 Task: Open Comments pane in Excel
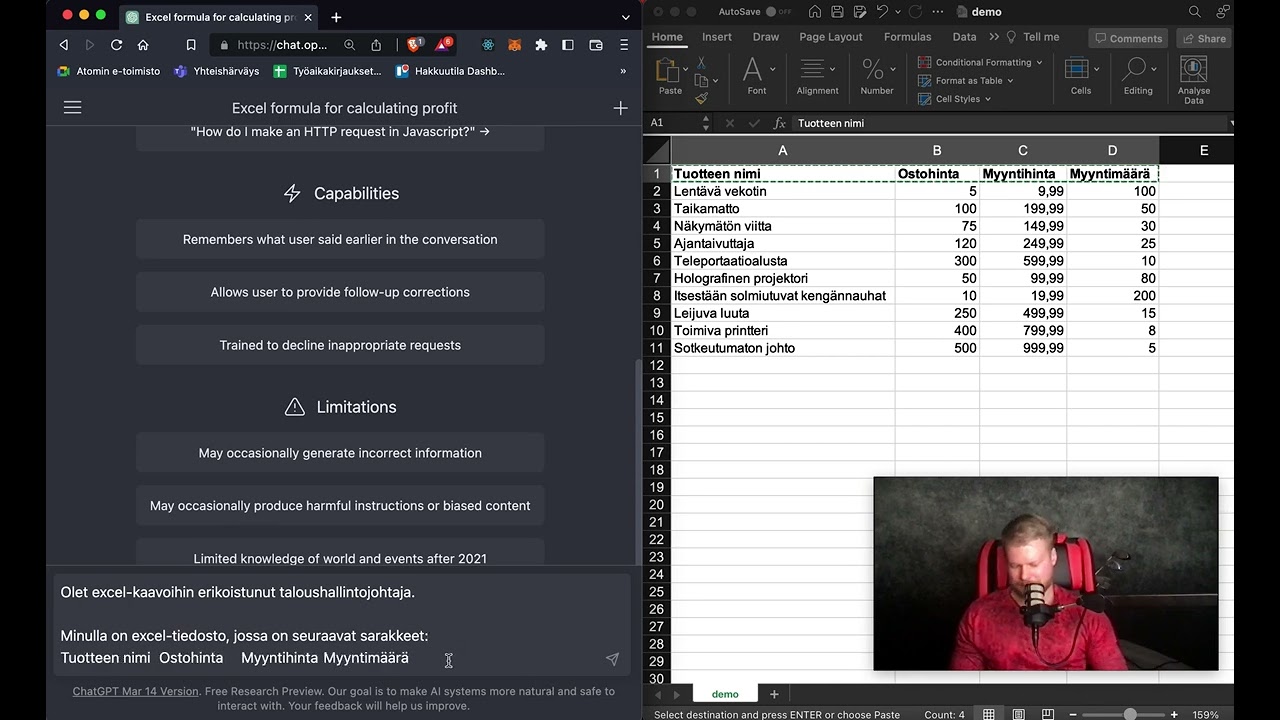[x=1128, y=38]
